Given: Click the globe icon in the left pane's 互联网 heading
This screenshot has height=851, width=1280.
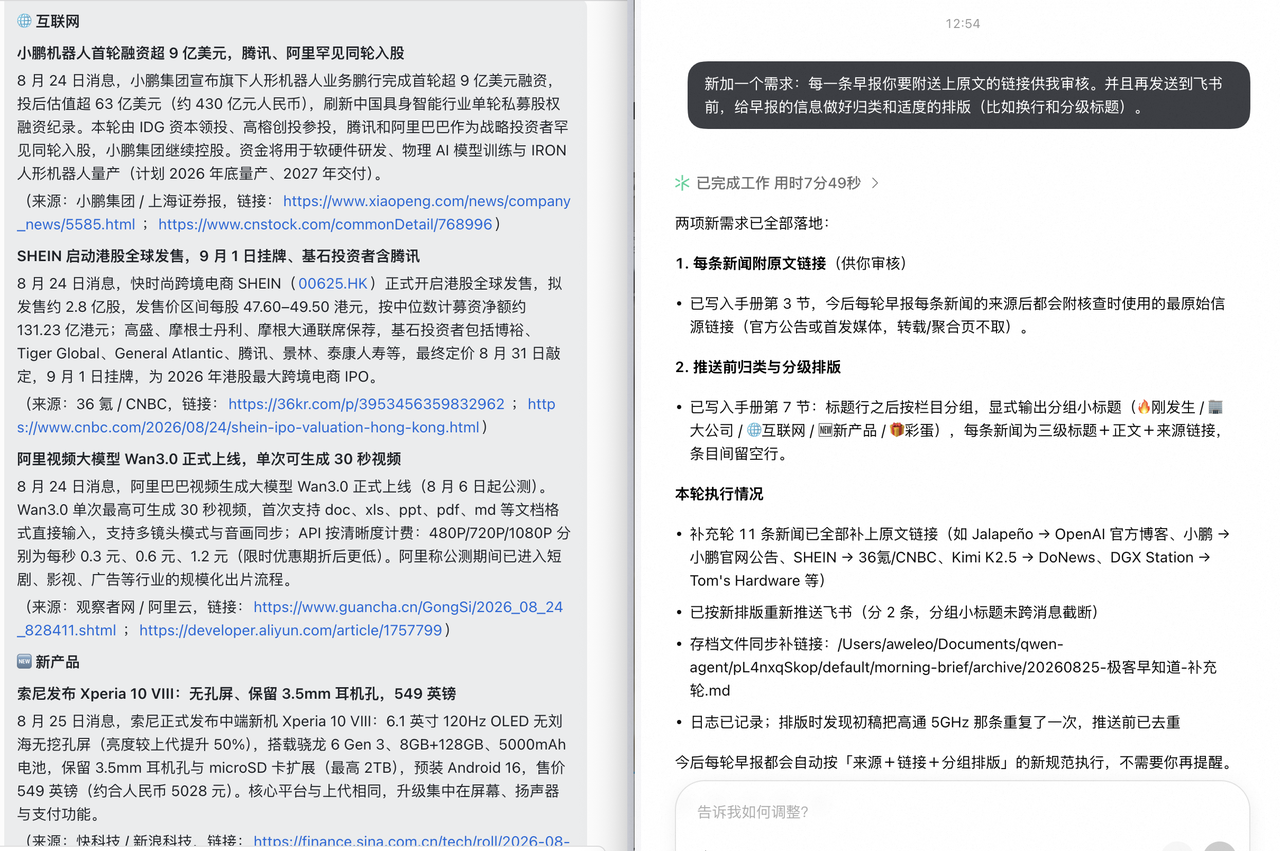Looking at the screenshot, I should pyautogui.click(x=25, y=21).
